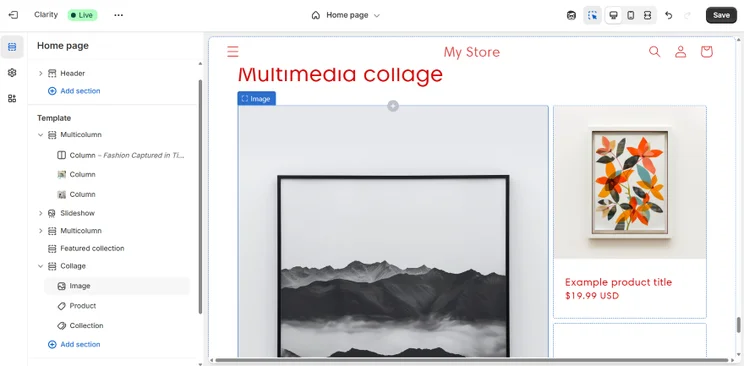Click the sidebar vertical scrollbar
This screenshot has height=366, width=744.
200,197
